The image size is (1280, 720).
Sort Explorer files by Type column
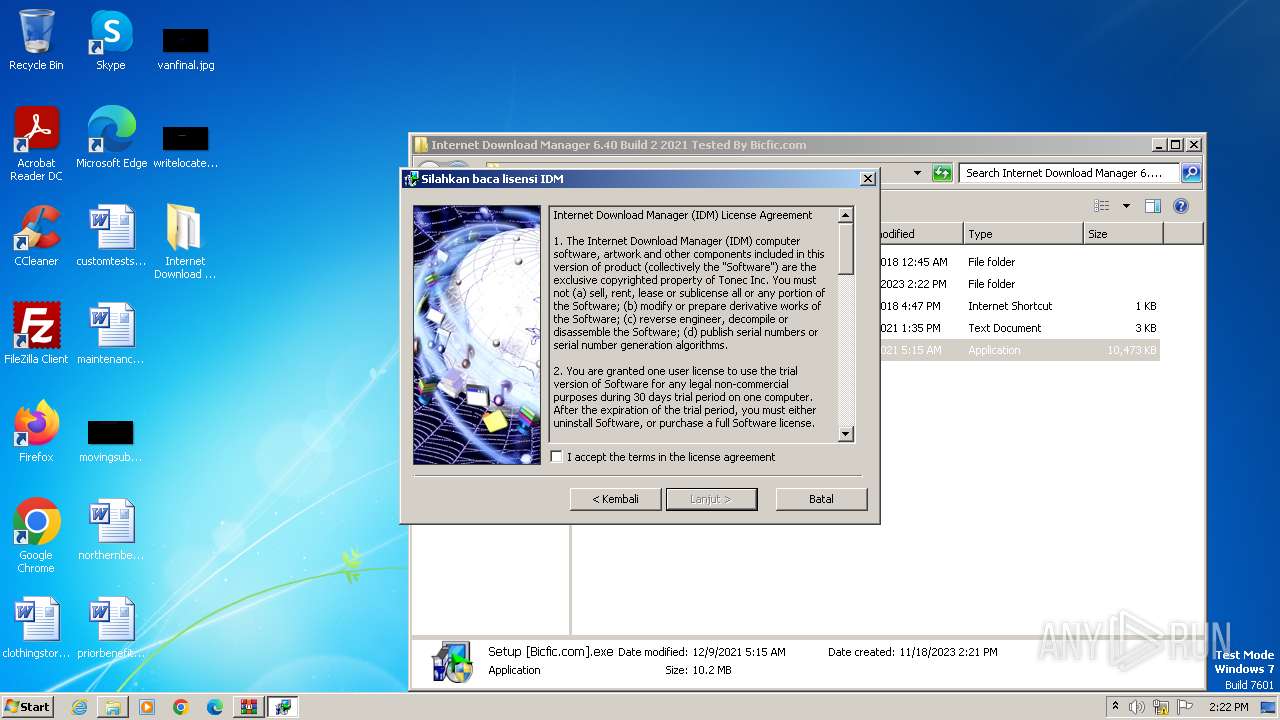coord(1023,234)
